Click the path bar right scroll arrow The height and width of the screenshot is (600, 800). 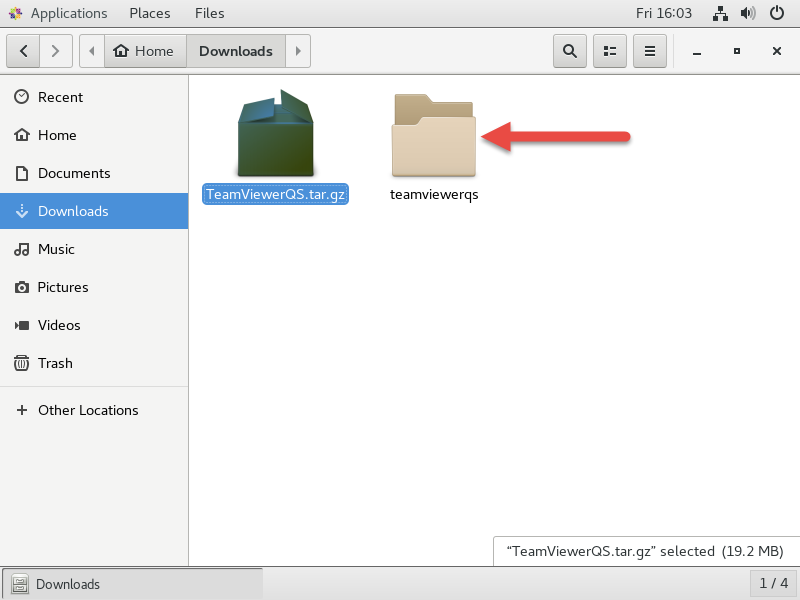point(298,51)
